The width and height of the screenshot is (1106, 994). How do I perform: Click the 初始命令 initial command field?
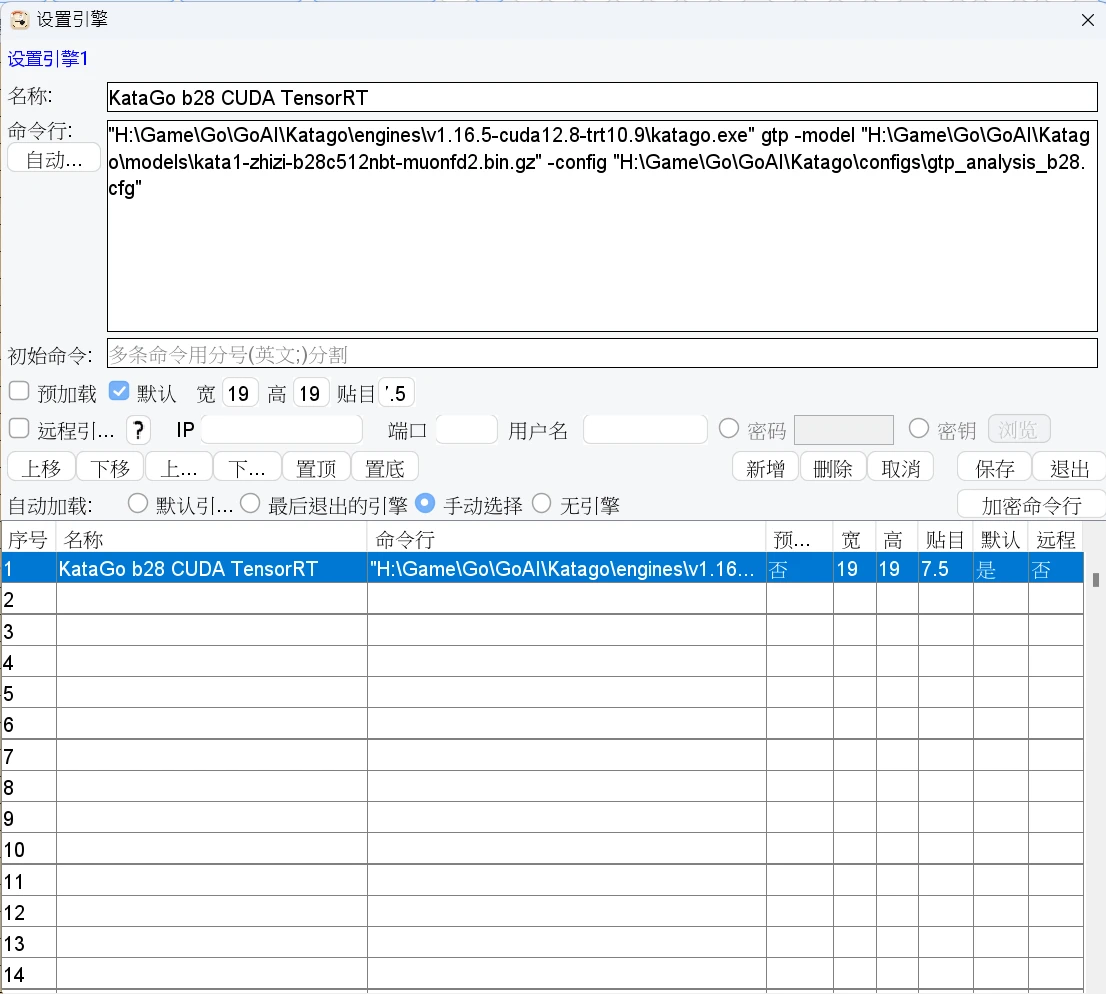coord(602,353)
